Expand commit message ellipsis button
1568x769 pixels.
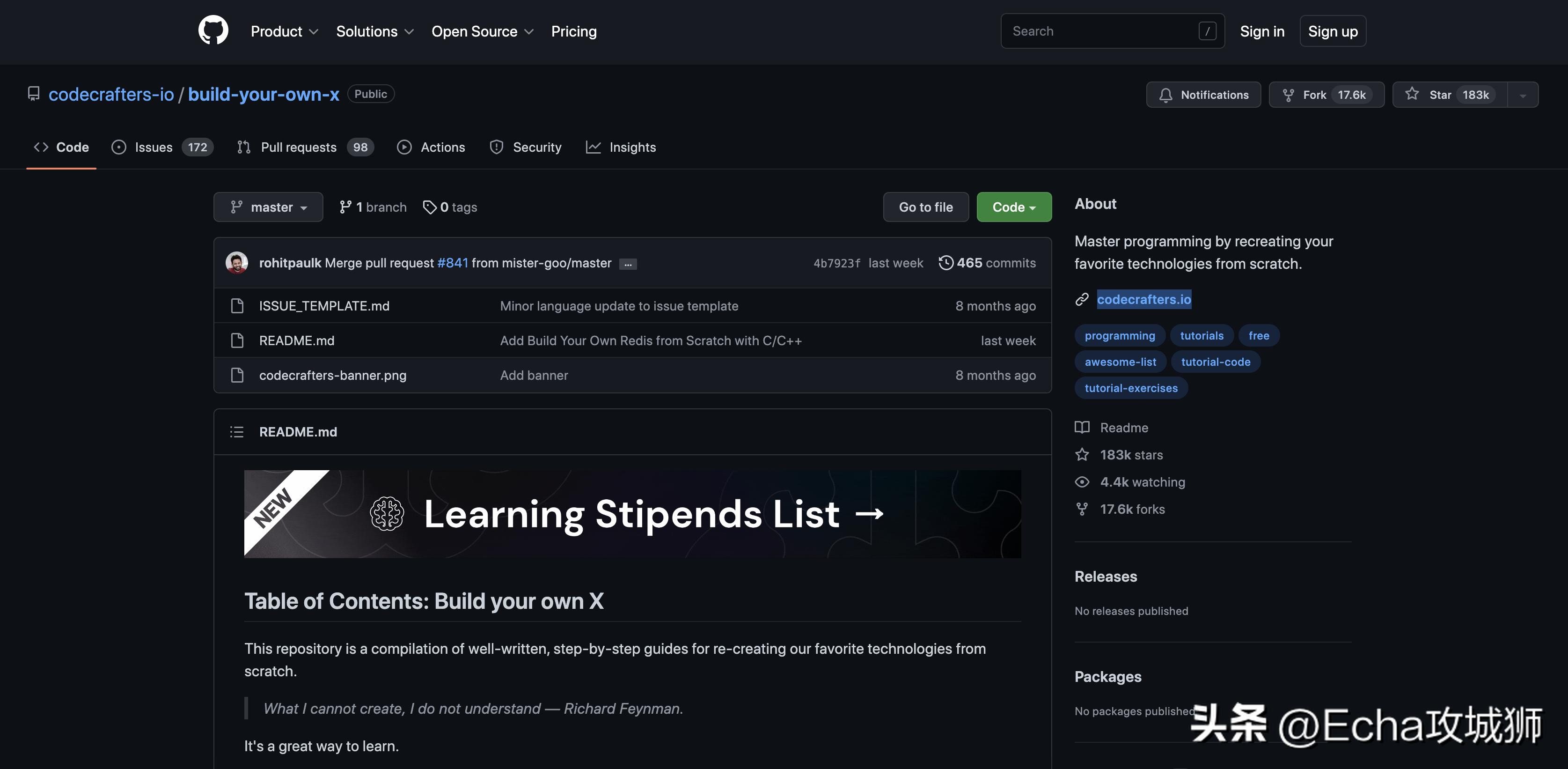[x=628, y=264]
